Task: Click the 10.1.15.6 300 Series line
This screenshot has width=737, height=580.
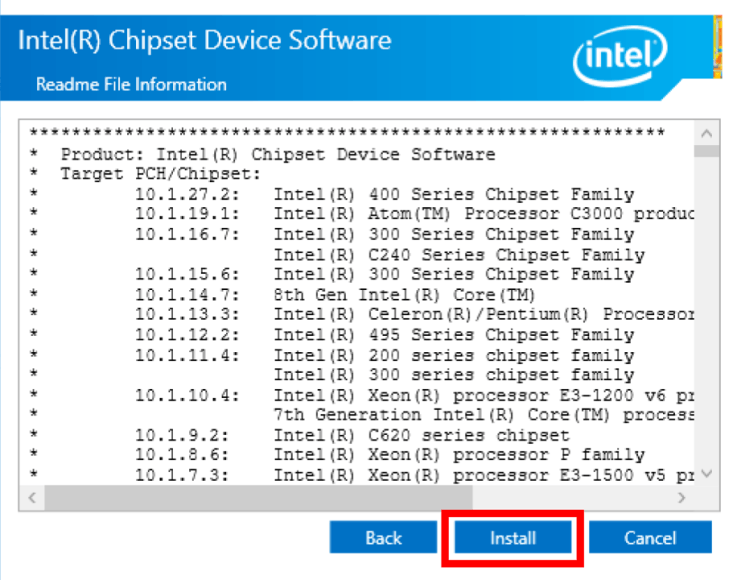Action: pos(384,274)
